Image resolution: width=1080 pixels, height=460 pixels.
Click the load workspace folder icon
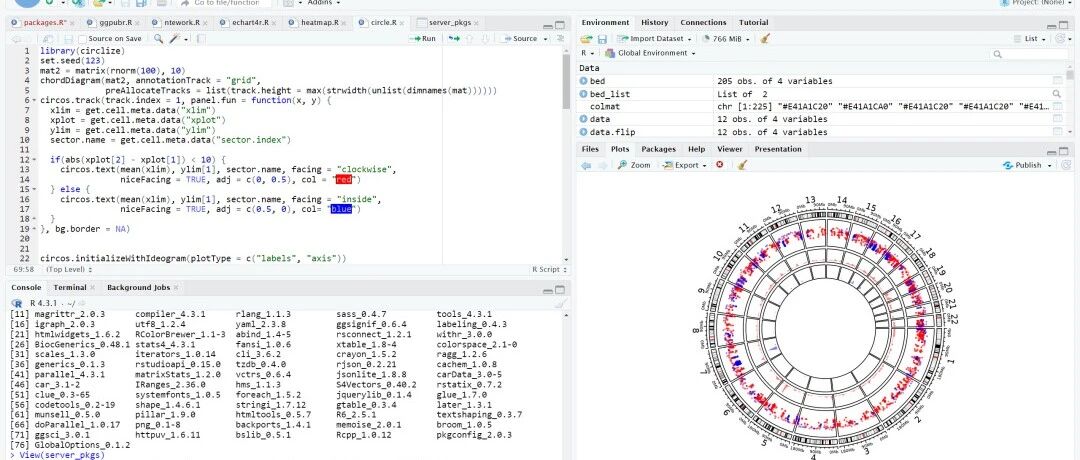pos(586,39)
